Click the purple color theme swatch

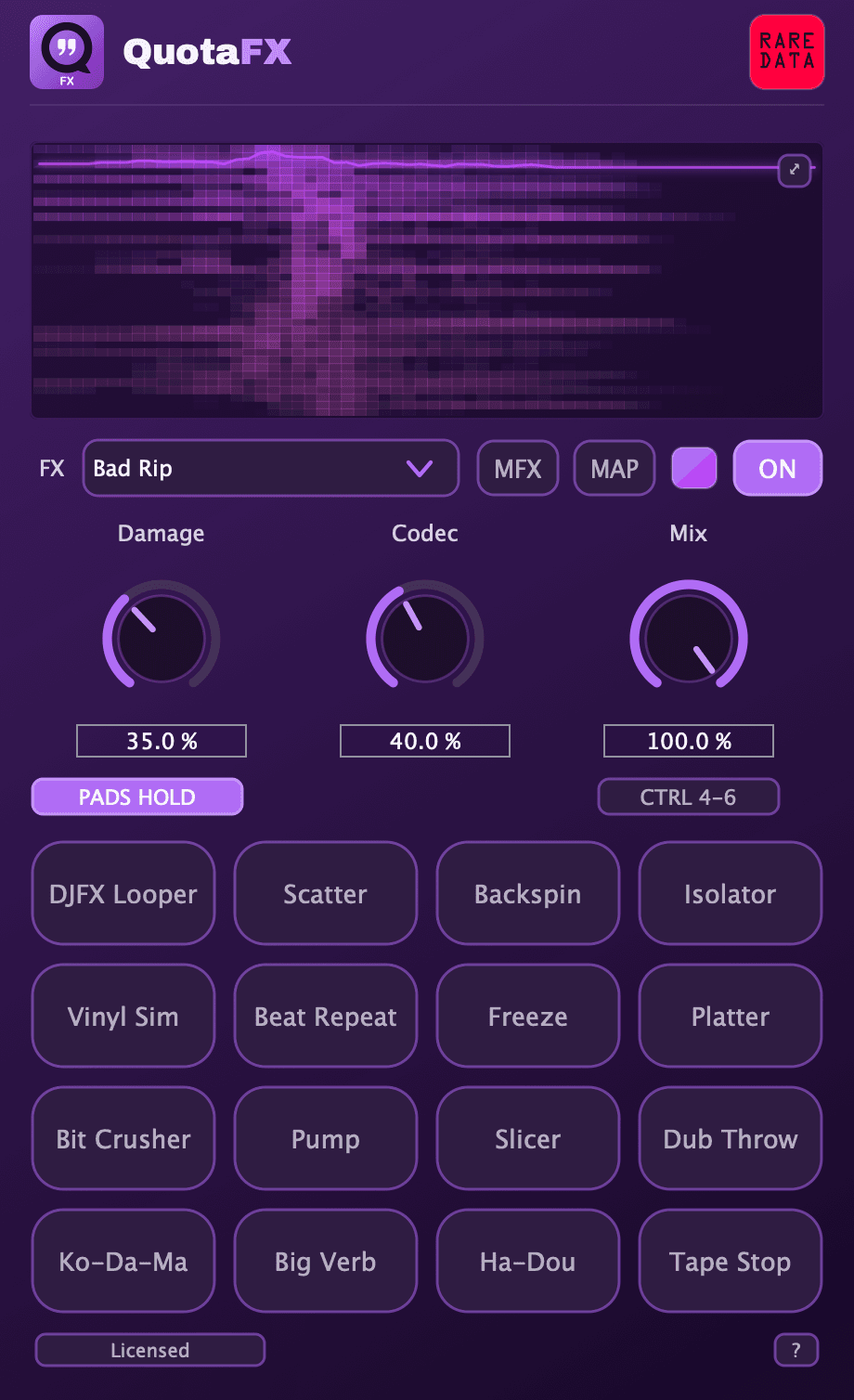tap(694, 468)
